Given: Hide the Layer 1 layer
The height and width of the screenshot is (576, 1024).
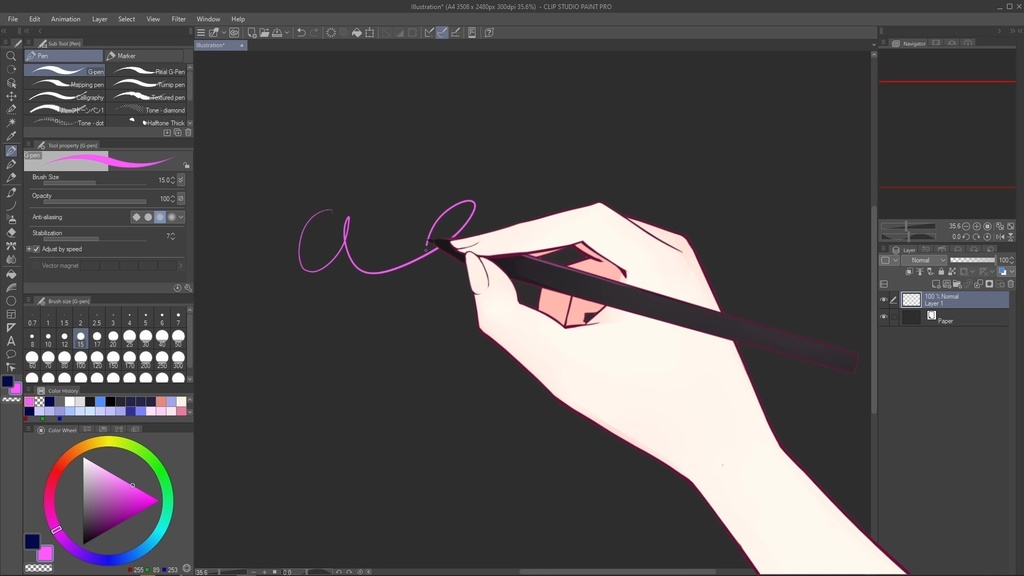Looking at the screenshot, I should click(884, 298).
